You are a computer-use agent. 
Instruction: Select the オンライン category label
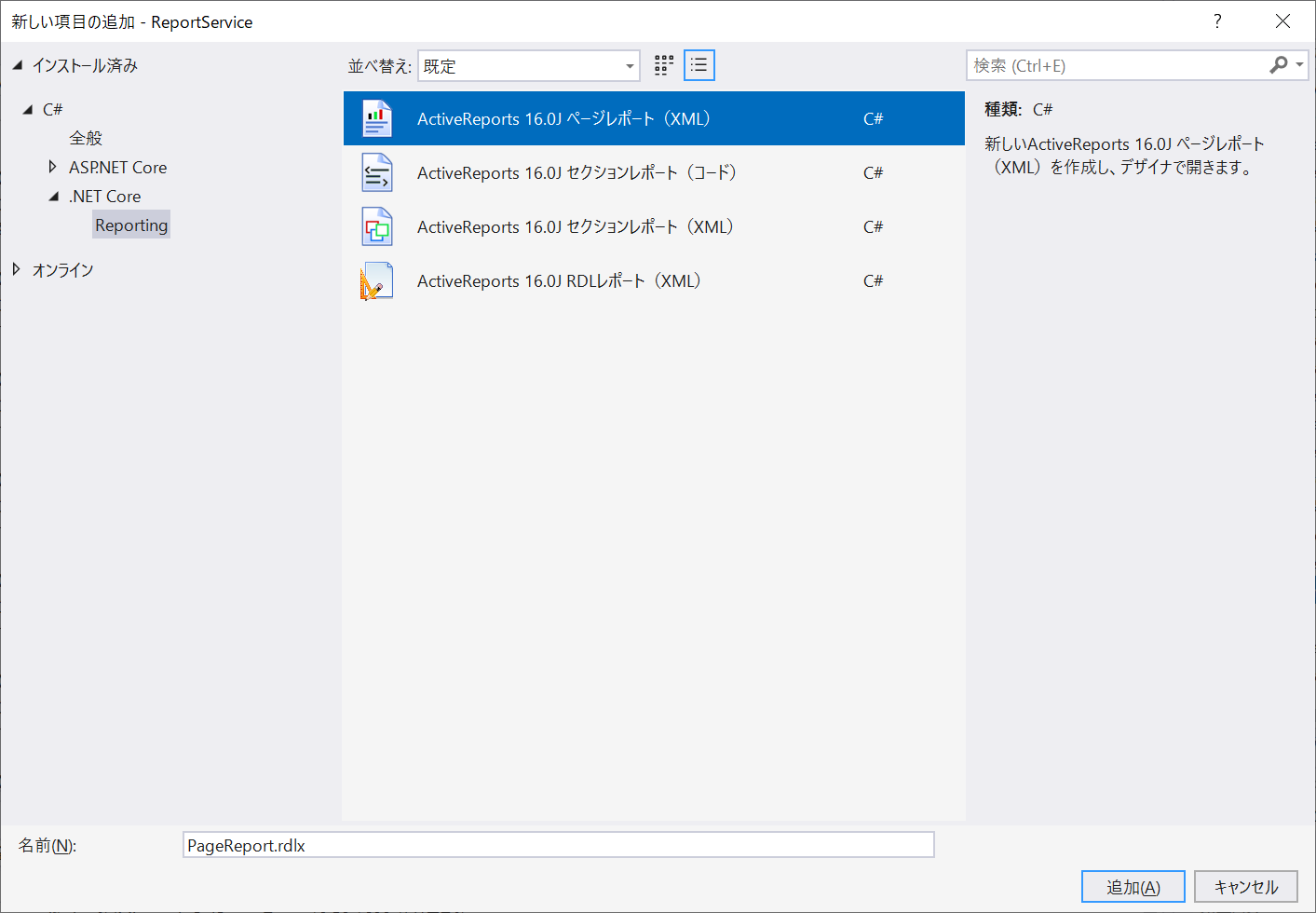[63, 270]
